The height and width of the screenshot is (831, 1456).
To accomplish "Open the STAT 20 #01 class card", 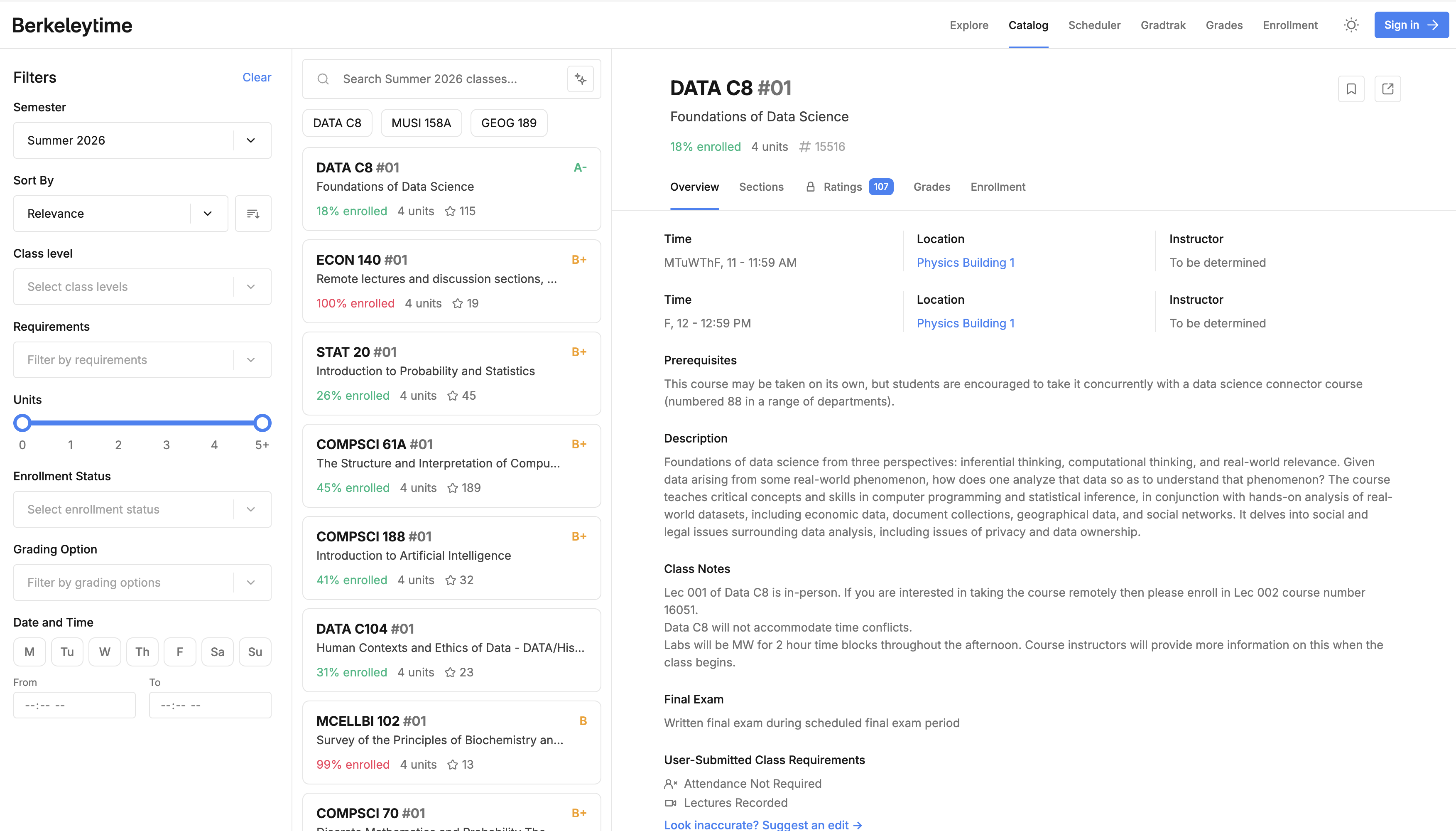I will 452,374.
